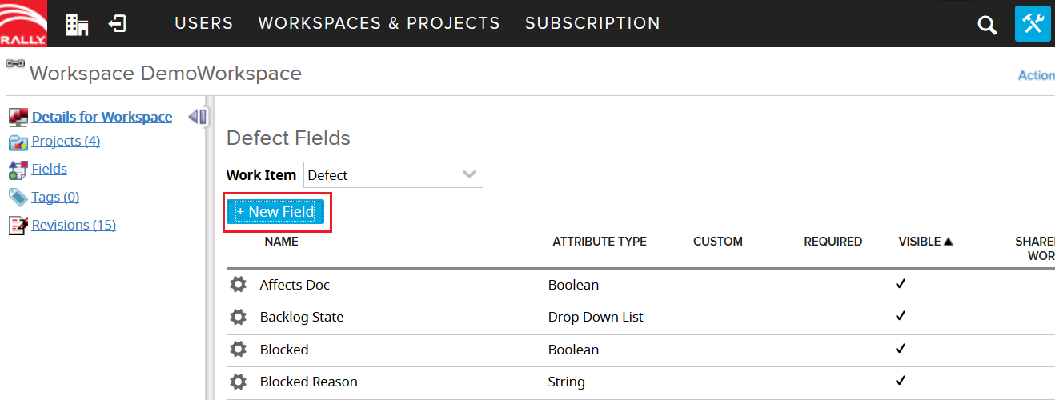Click the Rally logo icon
Viewport: 1062px width, 403px height.
(x=22, y=23)
